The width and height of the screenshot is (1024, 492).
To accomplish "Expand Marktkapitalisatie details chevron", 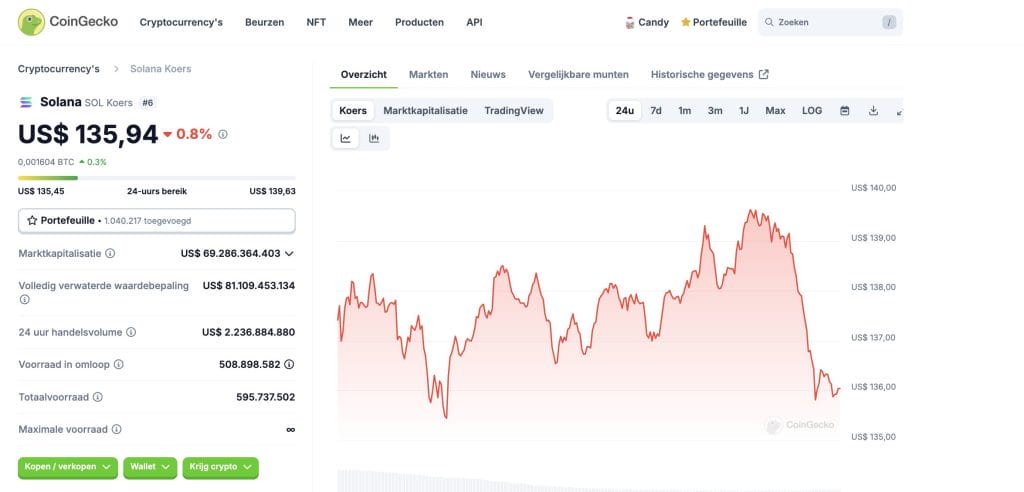I will [289, 254].
